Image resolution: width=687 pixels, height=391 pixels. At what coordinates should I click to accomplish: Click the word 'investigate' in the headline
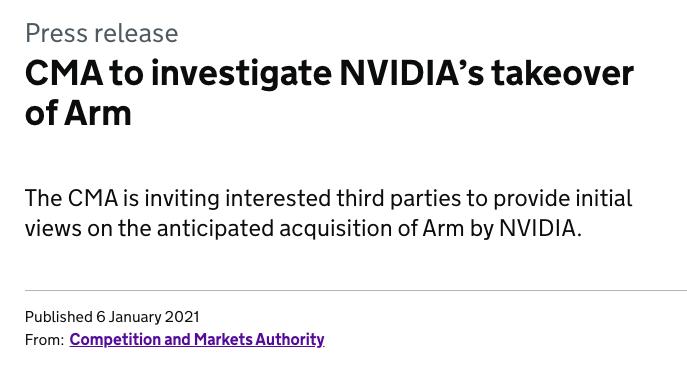pos(241,73)
